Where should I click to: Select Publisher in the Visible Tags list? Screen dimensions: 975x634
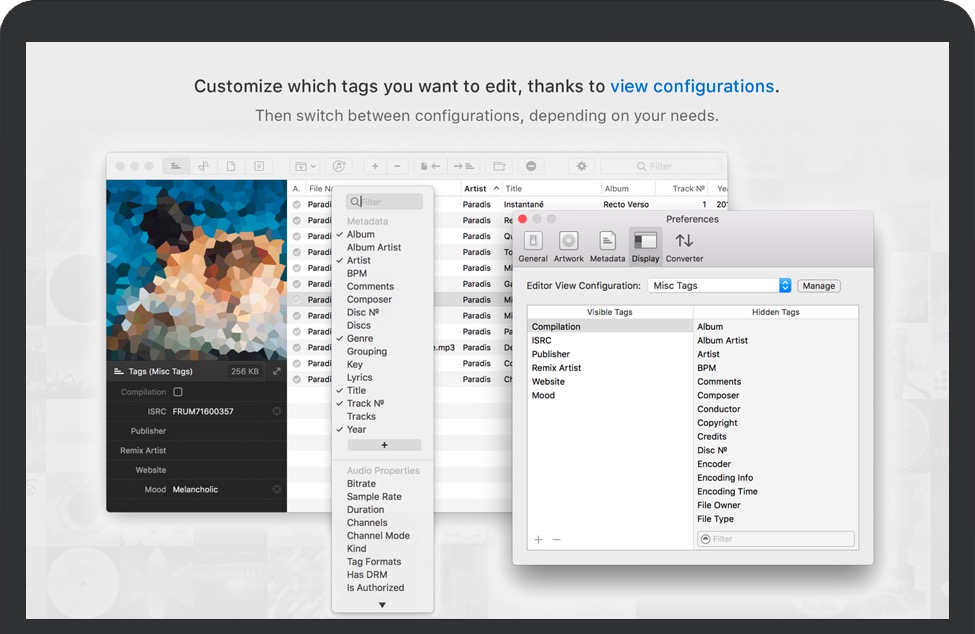tap(551, 354)
